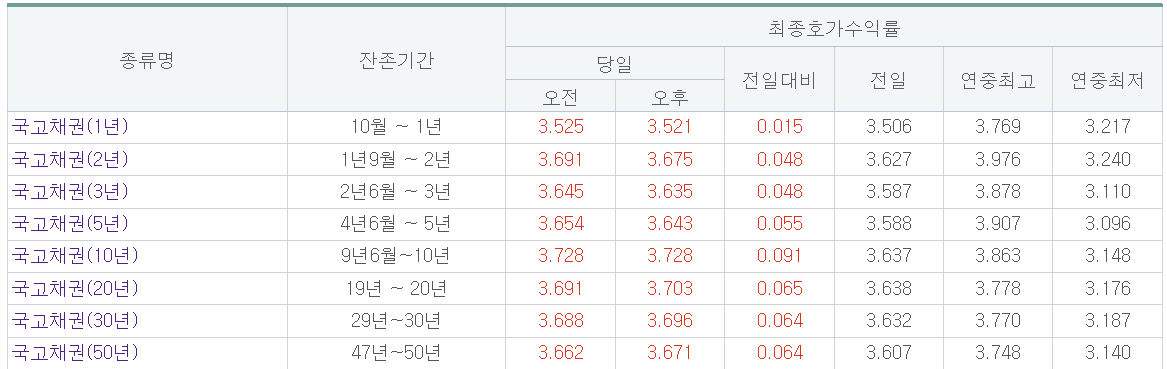The height and width of the screenshot is (369, 1167).
Task: Click the 당일 header cell
Action: point(614,64)
